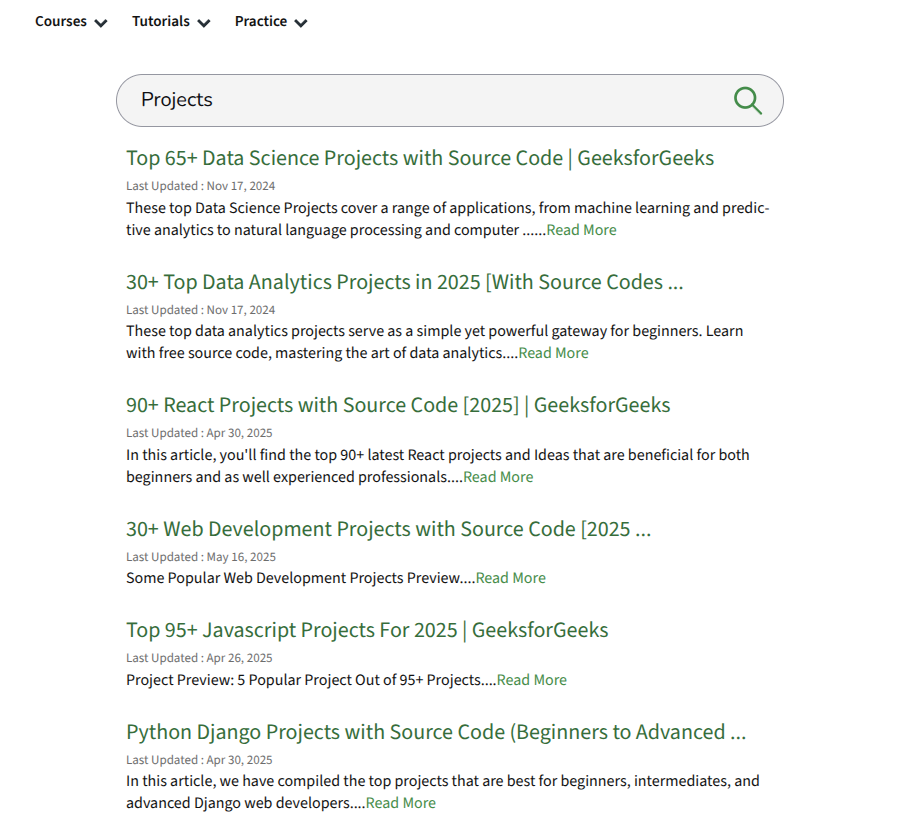Open Top 95+ Javascript Projects article
Screen dimensions: 902x840
(x=367, y=630)
